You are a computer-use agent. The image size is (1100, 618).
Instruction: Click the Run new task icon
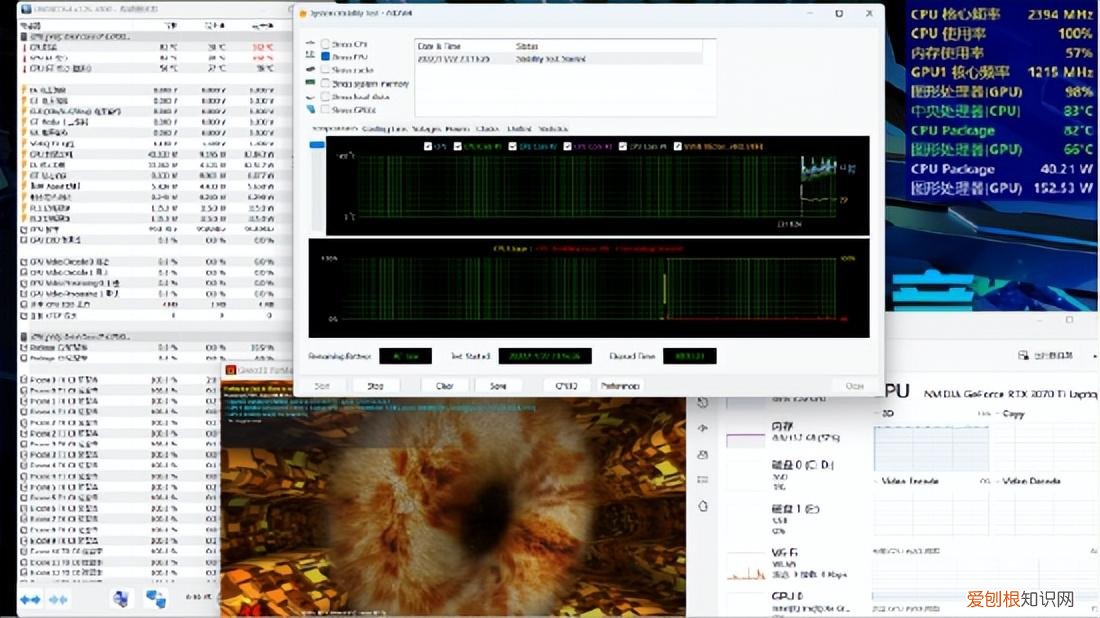point(1024,355)
